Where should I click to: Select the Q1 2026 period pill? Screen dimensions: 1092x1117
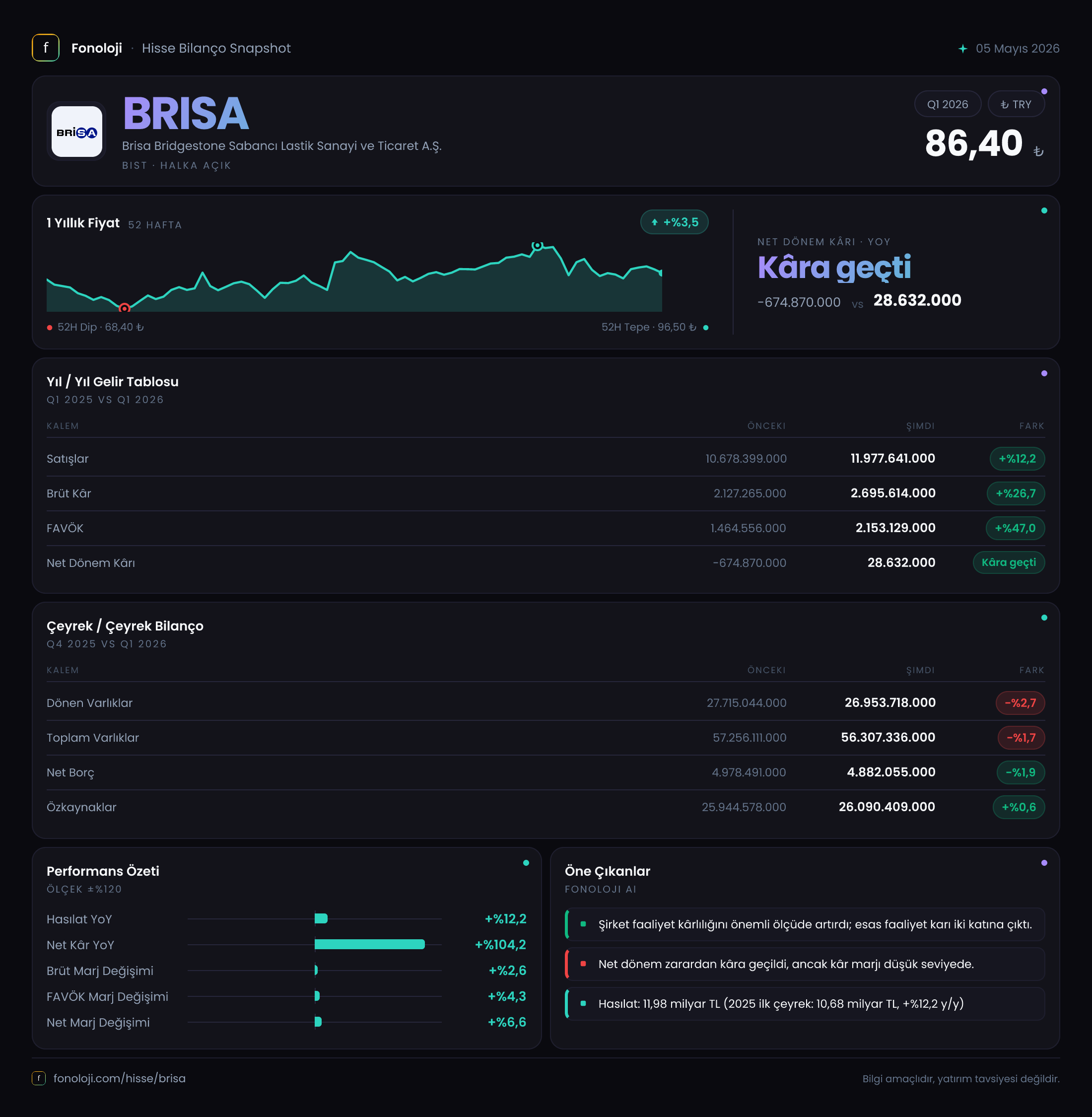tap(948, 104)
